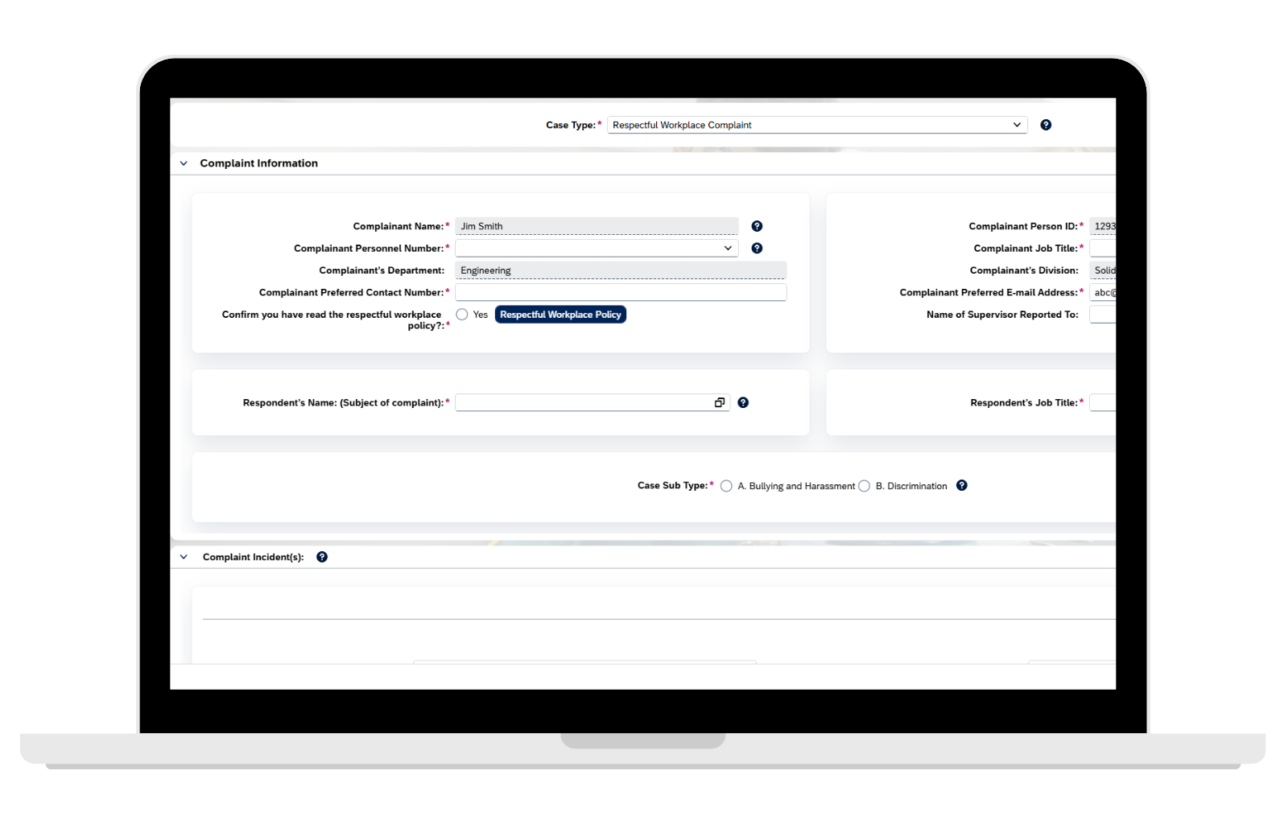Choose A. Bullying and Harassment sub type

726,486
